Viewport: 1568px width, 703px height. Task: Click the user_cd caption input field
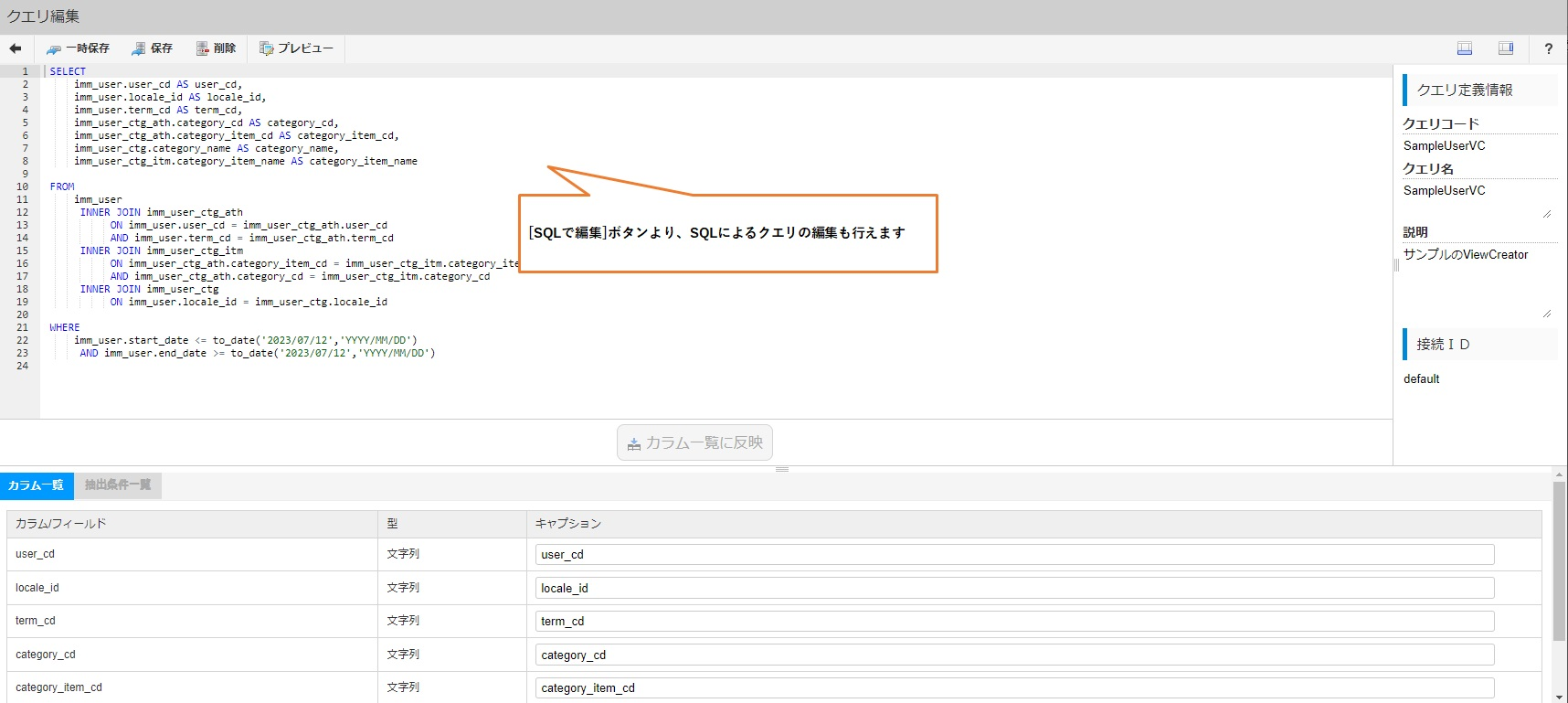(x=1014, y=555)
